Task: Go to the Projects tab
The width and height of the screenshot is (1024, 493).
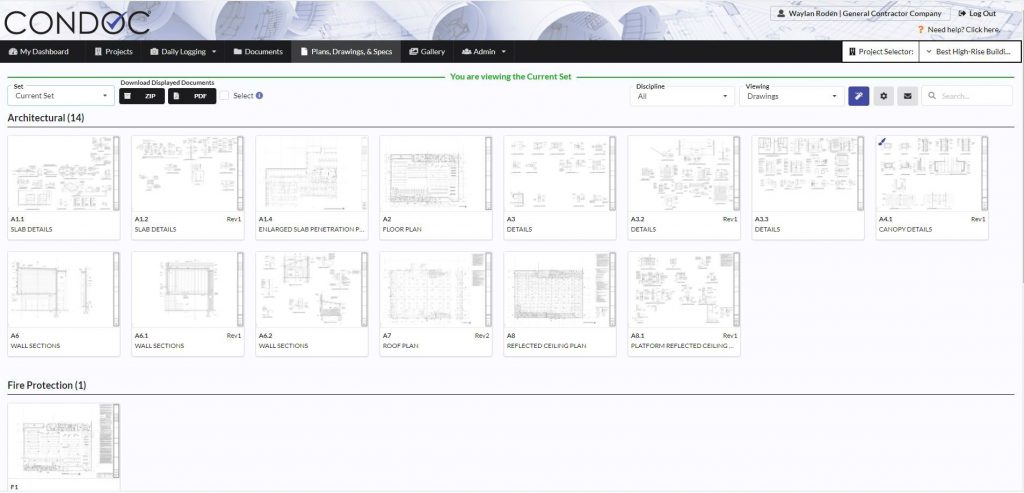Action: pos(113,52)
